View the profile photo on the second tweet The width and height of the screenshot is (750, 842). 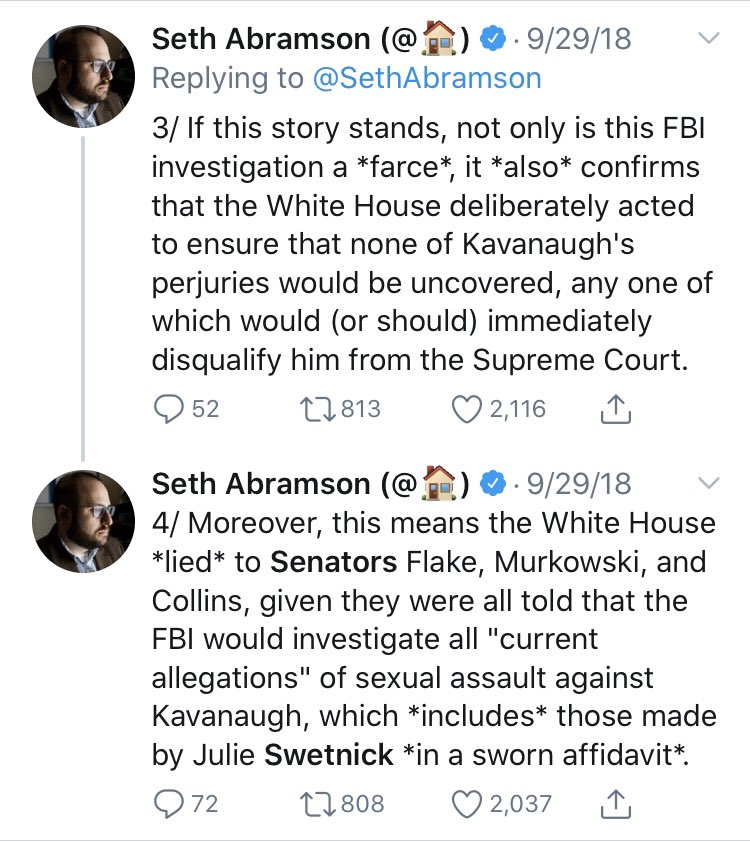[x=83, y=521]
